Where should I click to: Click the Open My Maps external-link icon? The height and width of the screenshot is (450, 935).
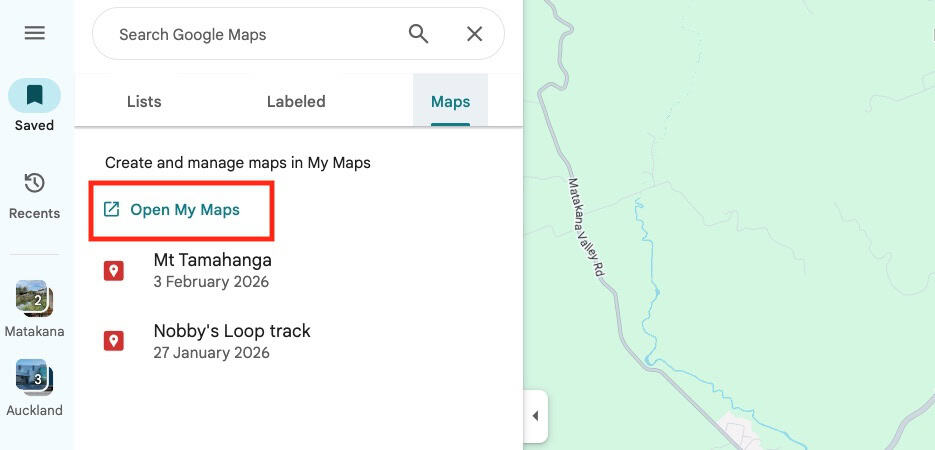point(112,210)
